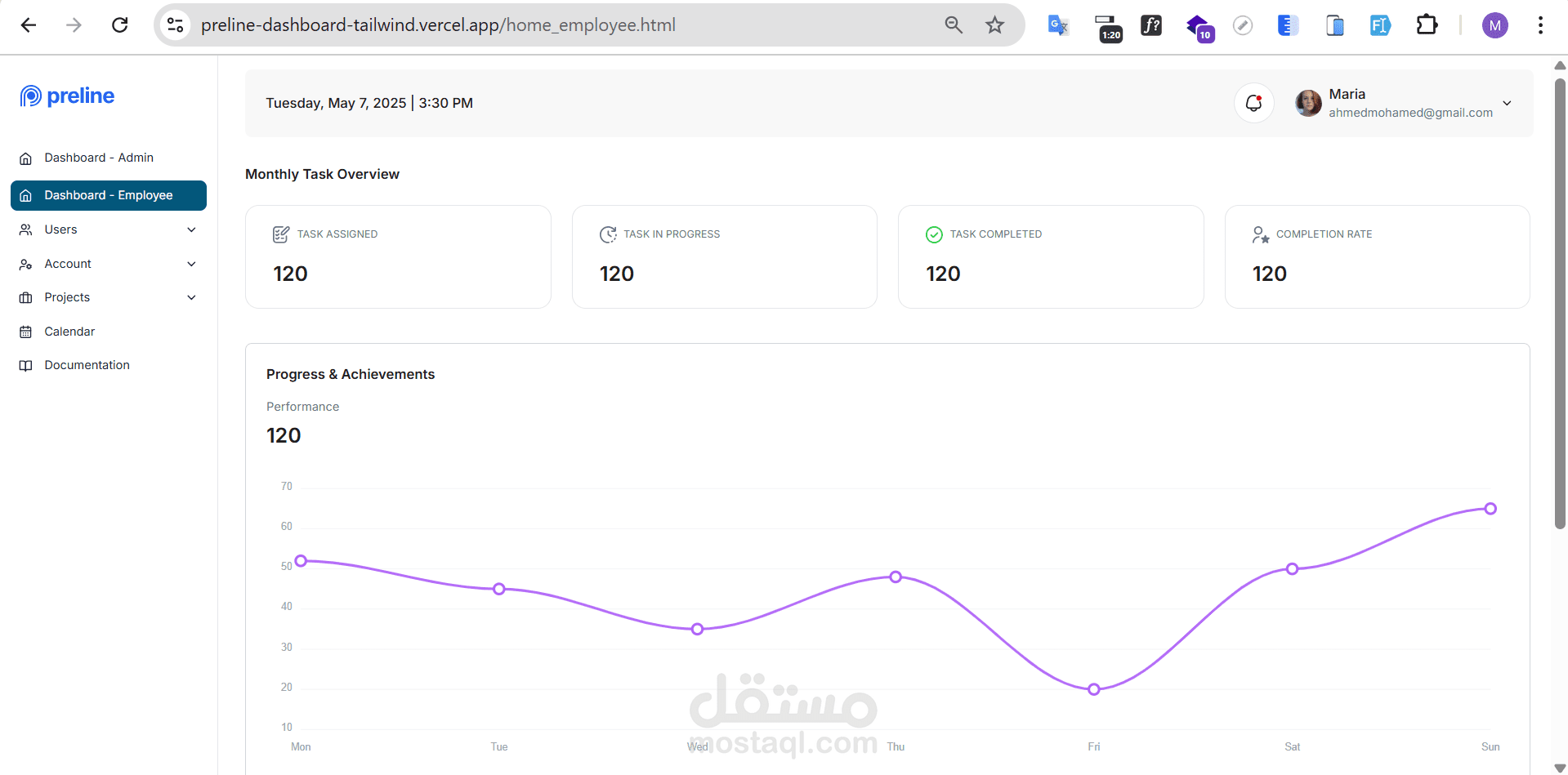Reload the page
1568x775 pixels.
coord(120,25)
